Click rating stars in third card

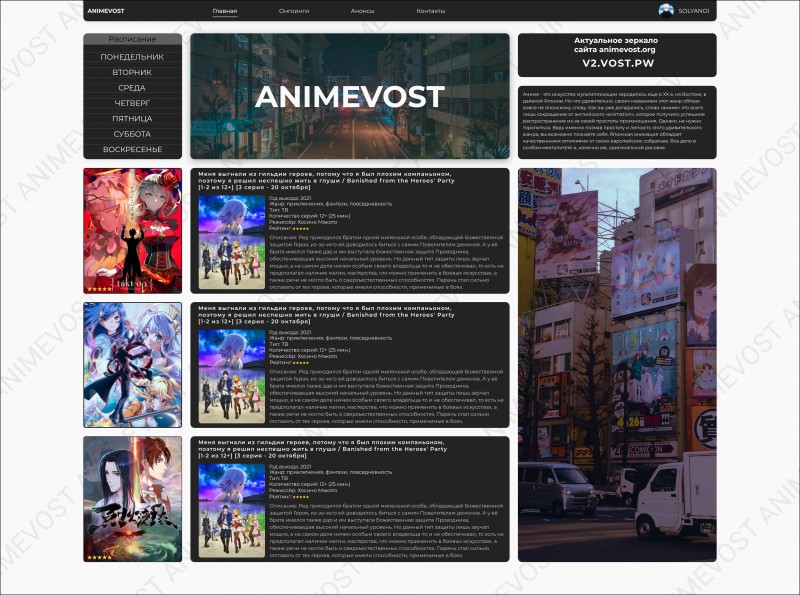(x=301, y=497)
